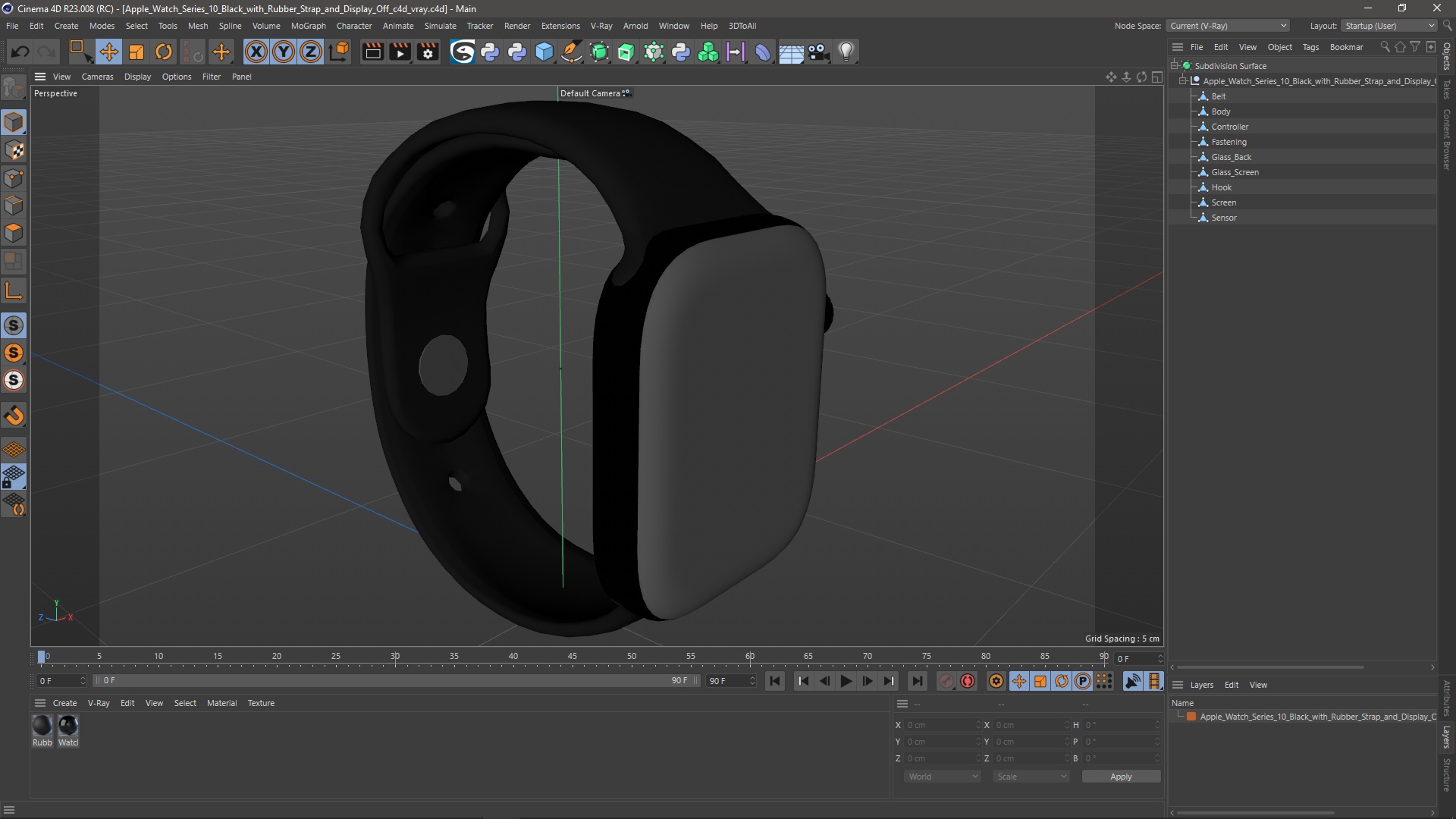Click the Make Editable icon
This screenshot has height=819, width=1456.
pyautogui.click(x=14, y=89)
